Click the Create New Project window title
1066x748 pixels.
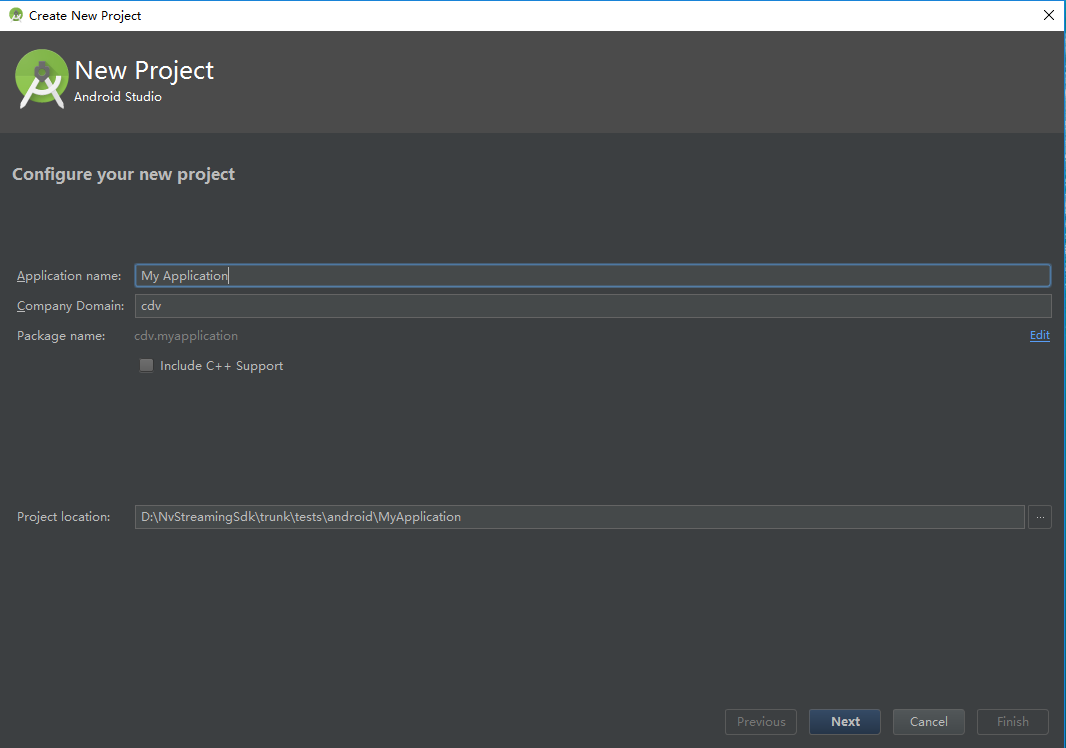[x=85, y=16]
